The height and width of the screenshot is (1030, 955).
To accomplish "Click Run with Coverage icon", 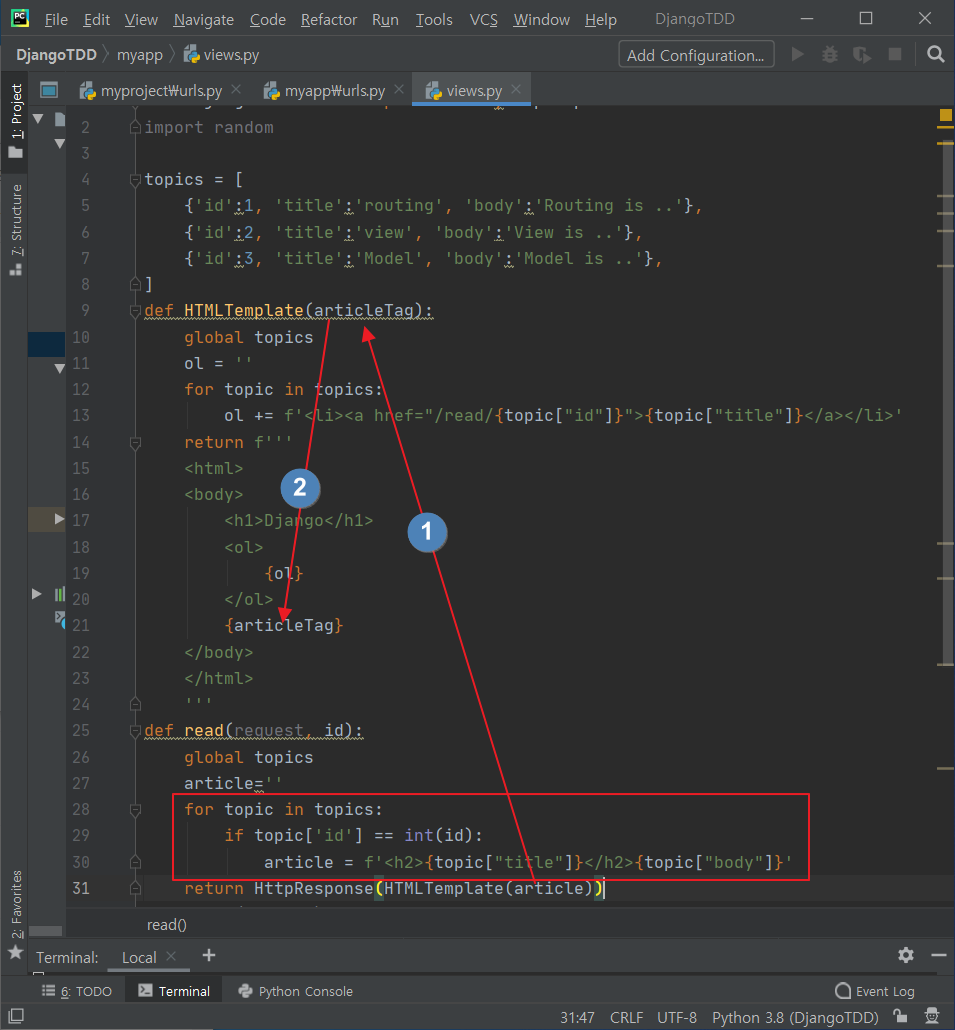I will point(862,55).
